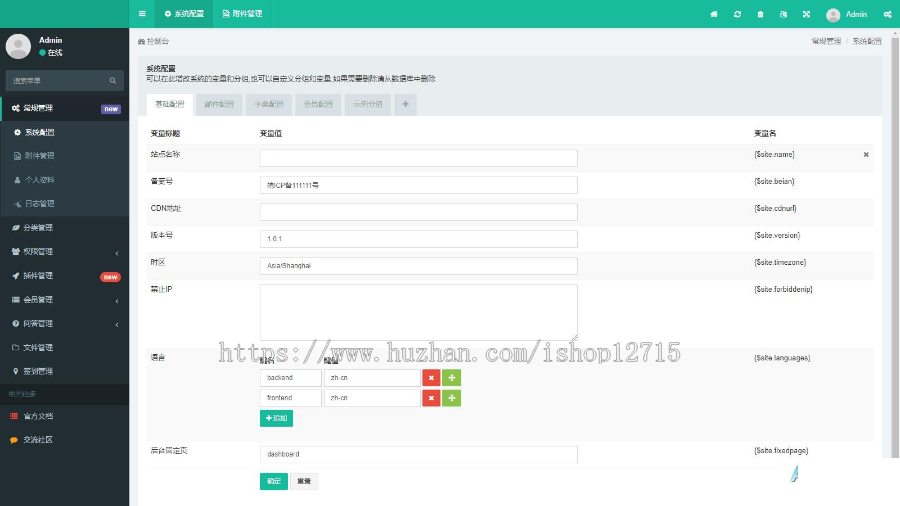
Task: Click the 禁止IP textarea
Action: [x=418, y=313]
